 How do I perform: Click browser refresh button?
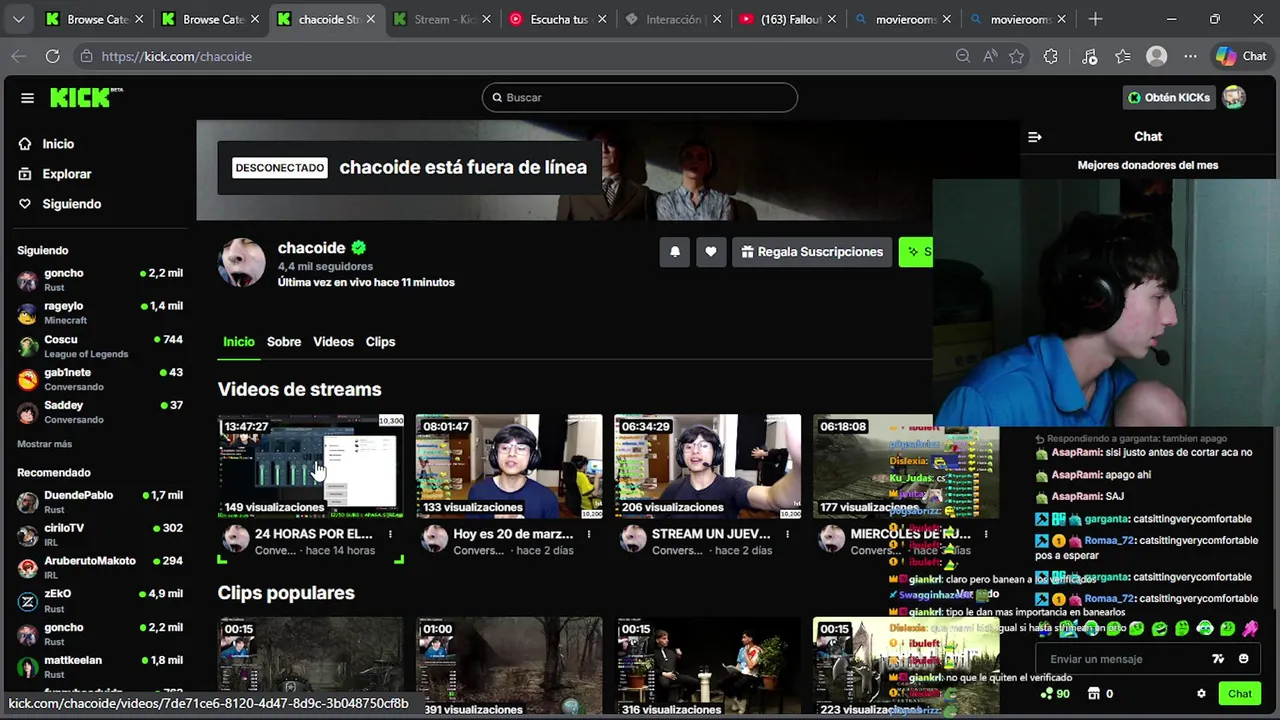tap(52, 57)
